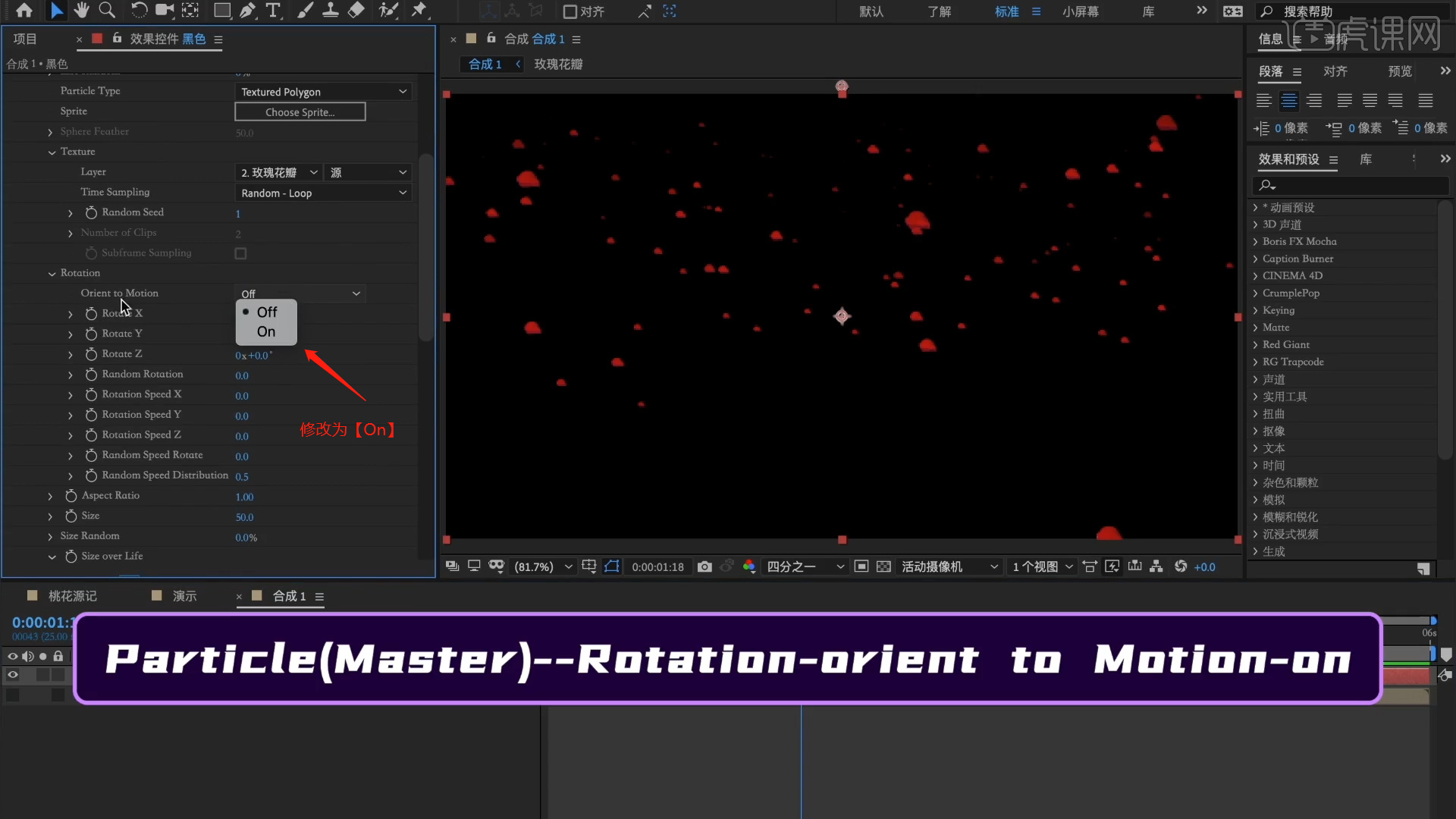The image size is (1456, 819).
Task: Click the Size value 50.0
Action: pyautogui.click(x=244, y=517)
